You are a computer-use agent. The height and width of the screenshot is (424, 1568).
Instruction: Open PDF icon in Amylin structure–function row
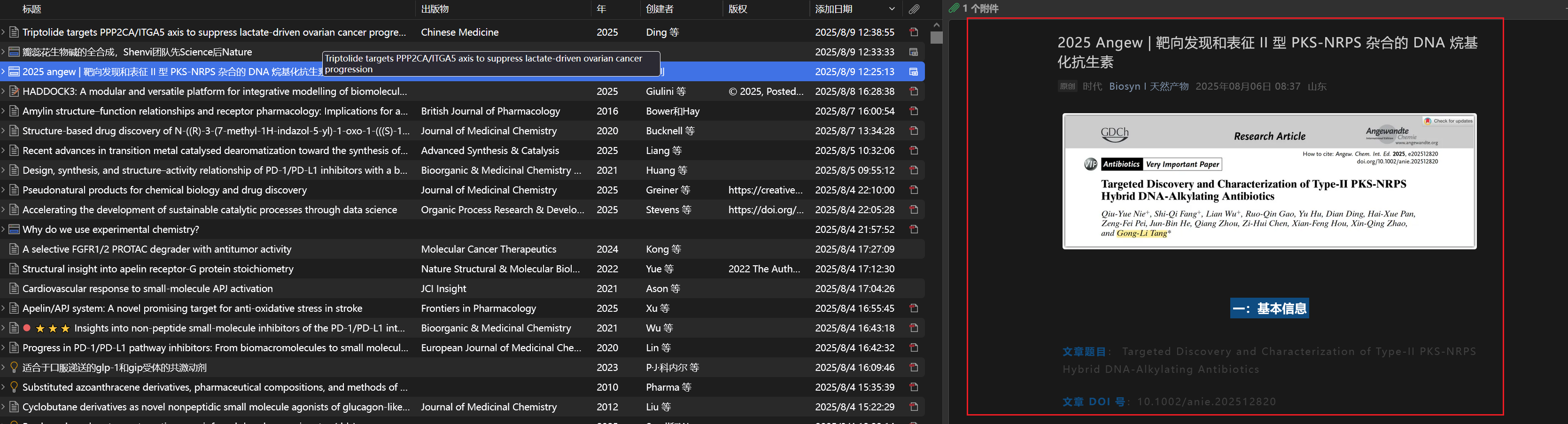[914, 111]
